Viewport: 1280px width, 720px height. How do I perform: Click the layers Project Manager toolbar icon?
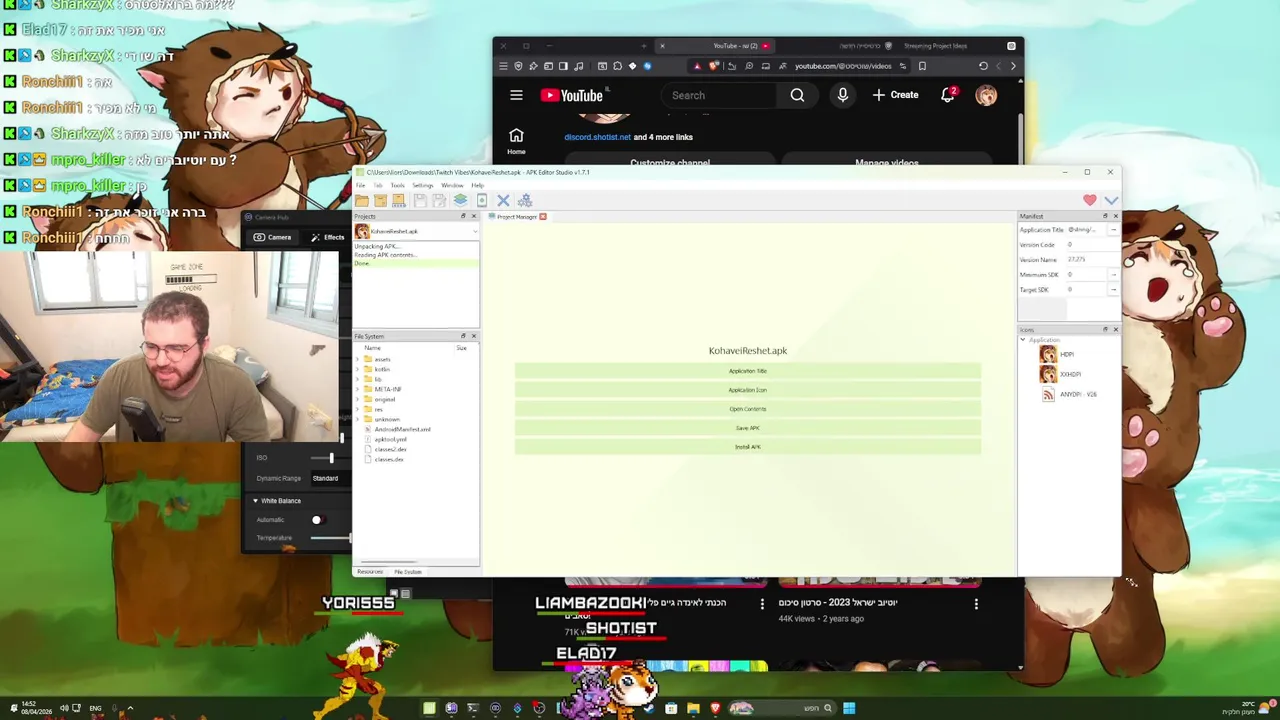(460, 200)
